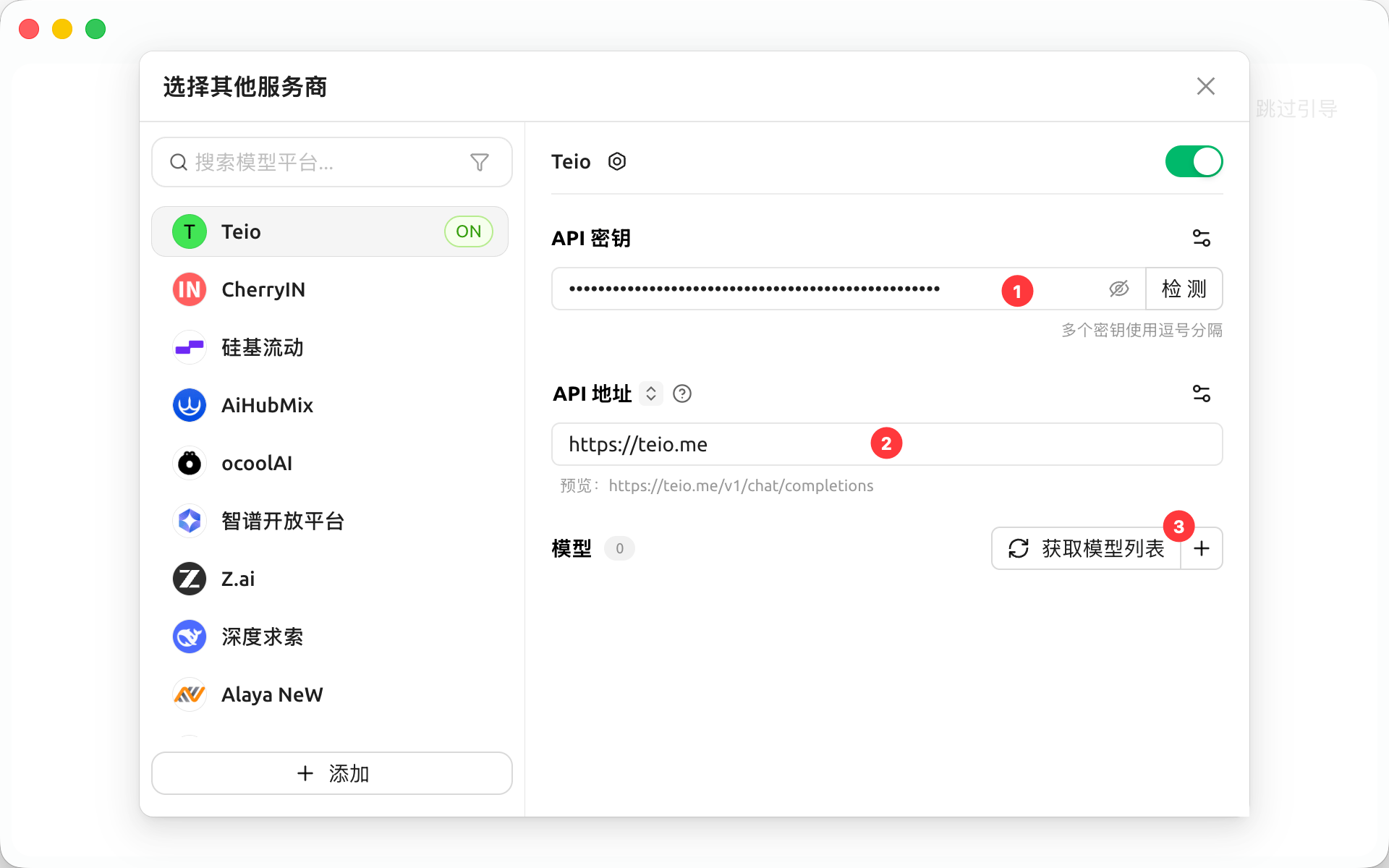
Task: Click the ON badge for Teio
Action: pos(469,231)
